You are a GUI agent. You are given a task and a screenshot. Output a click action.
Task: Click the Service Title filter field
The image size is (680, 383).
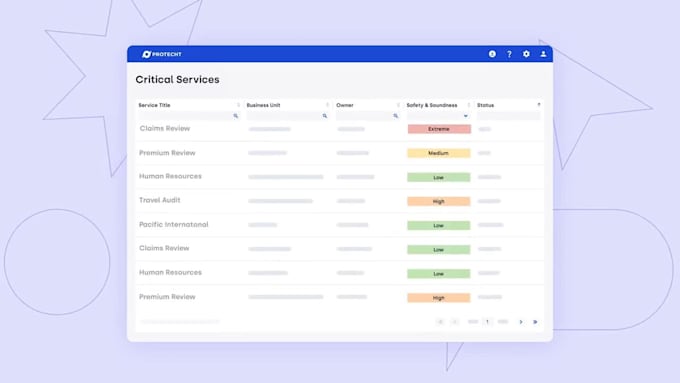point(189,116)
